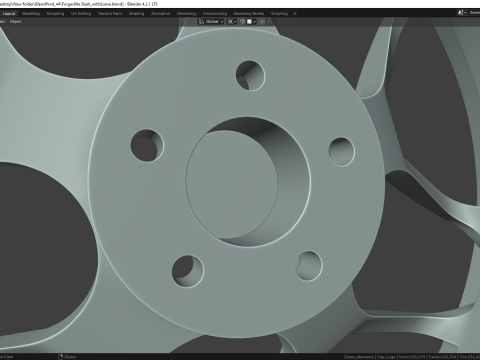Open the Modeling workspace tab

tap(31, 14)
